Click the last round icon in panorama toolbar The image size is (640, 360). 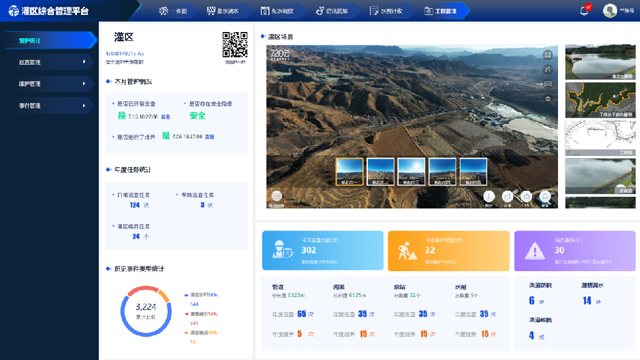(x=545, y=197)
